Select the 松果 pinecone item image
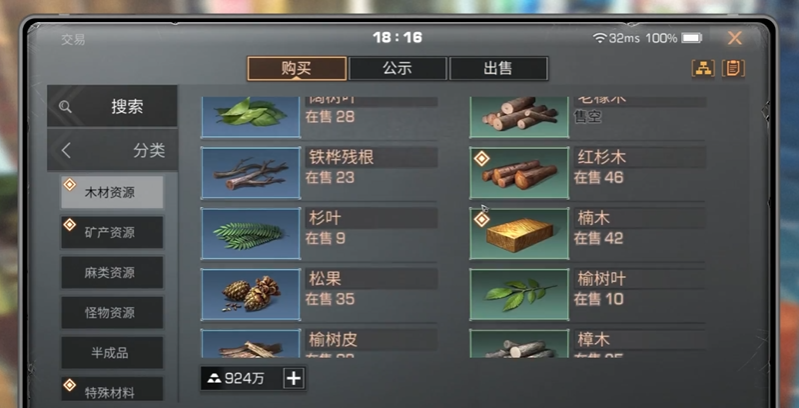The image size is (799, 408). pos(251,294)
